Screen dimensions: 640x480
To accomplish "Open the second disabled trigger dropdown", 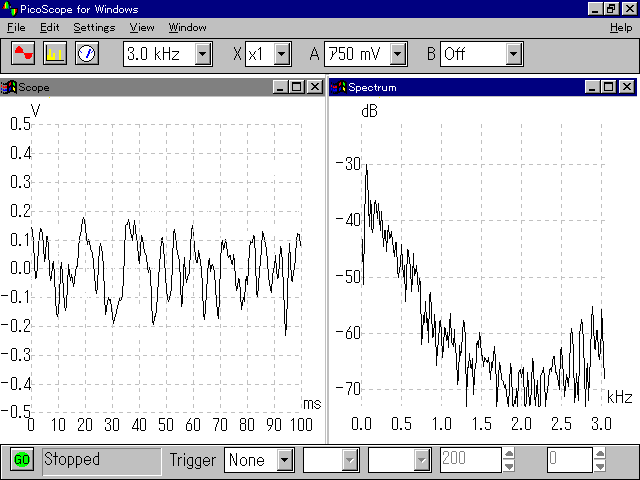I will coord(422,460).
